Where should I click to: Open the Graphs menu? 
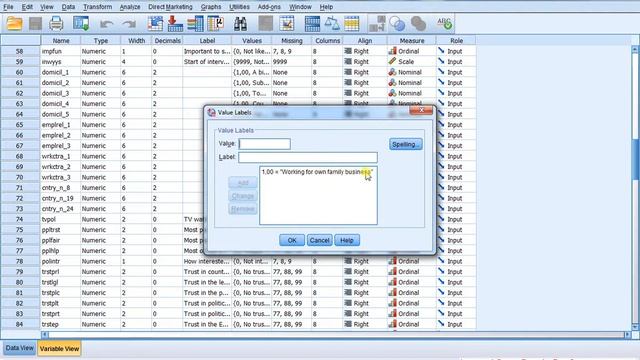(x=211, y=7)
